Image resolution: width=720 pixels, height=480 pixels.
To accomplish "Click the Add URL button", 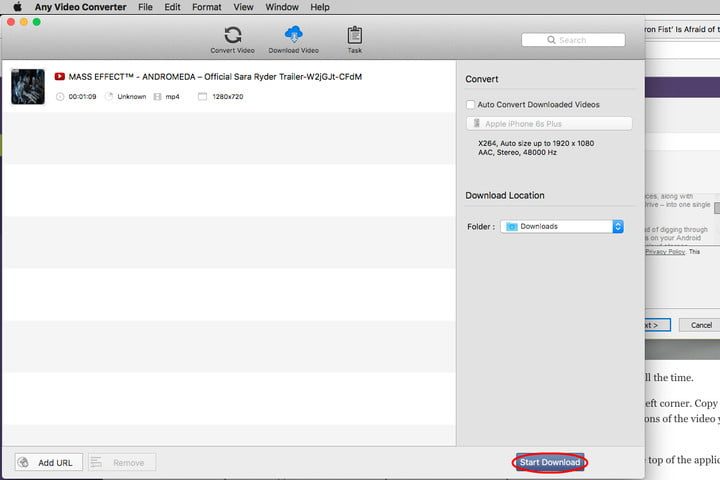I will point(48,462).
